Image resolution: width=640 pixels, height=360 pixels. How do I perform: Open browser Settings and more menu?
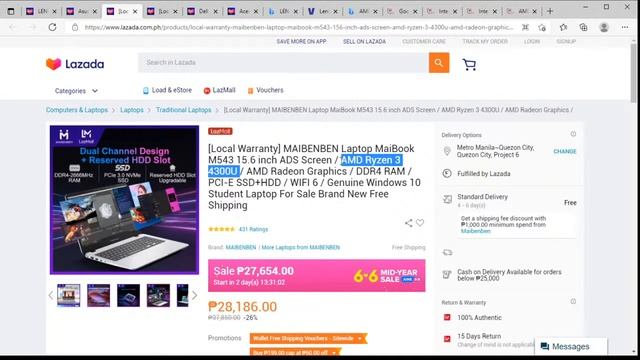click(x=625, y=27)
